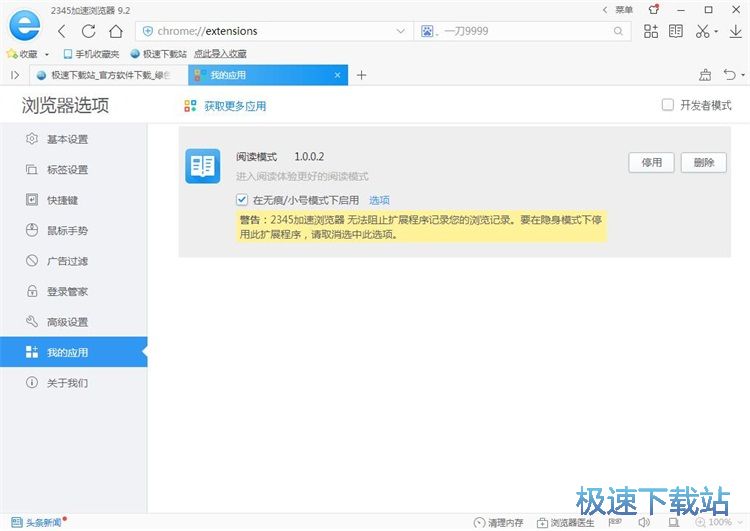The image size is (750, 531).
Task: Click the 阅读模式 extension name
Action: [256, 157]
